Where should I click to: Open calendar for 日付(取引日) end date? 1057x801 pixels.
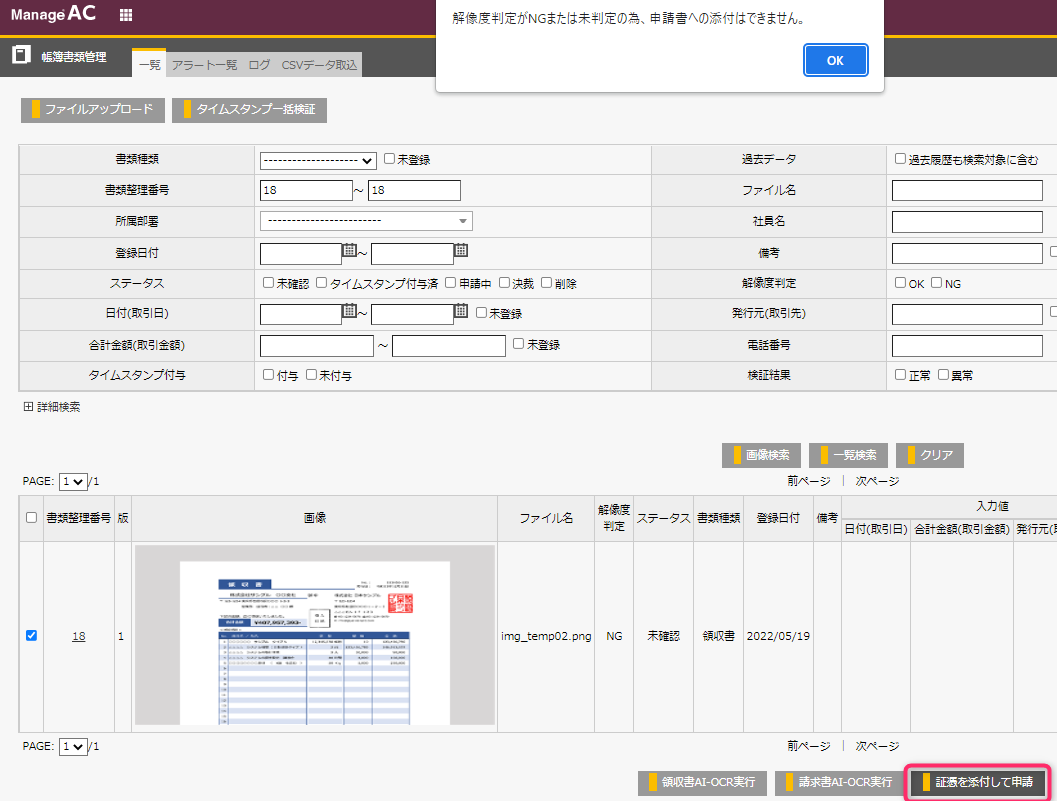click(x=461, y=311)
